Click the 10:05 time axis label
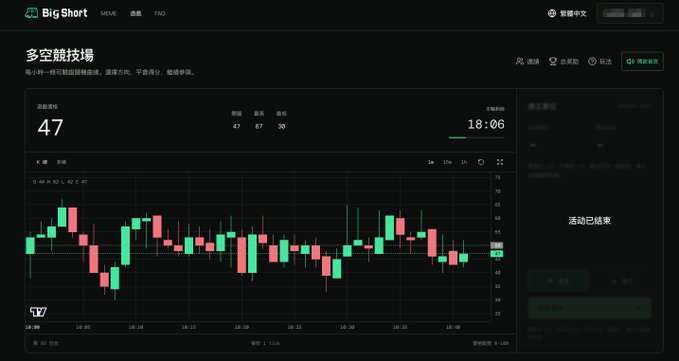The width and height of the screenshot is (679, 361). tap(83, 327)
